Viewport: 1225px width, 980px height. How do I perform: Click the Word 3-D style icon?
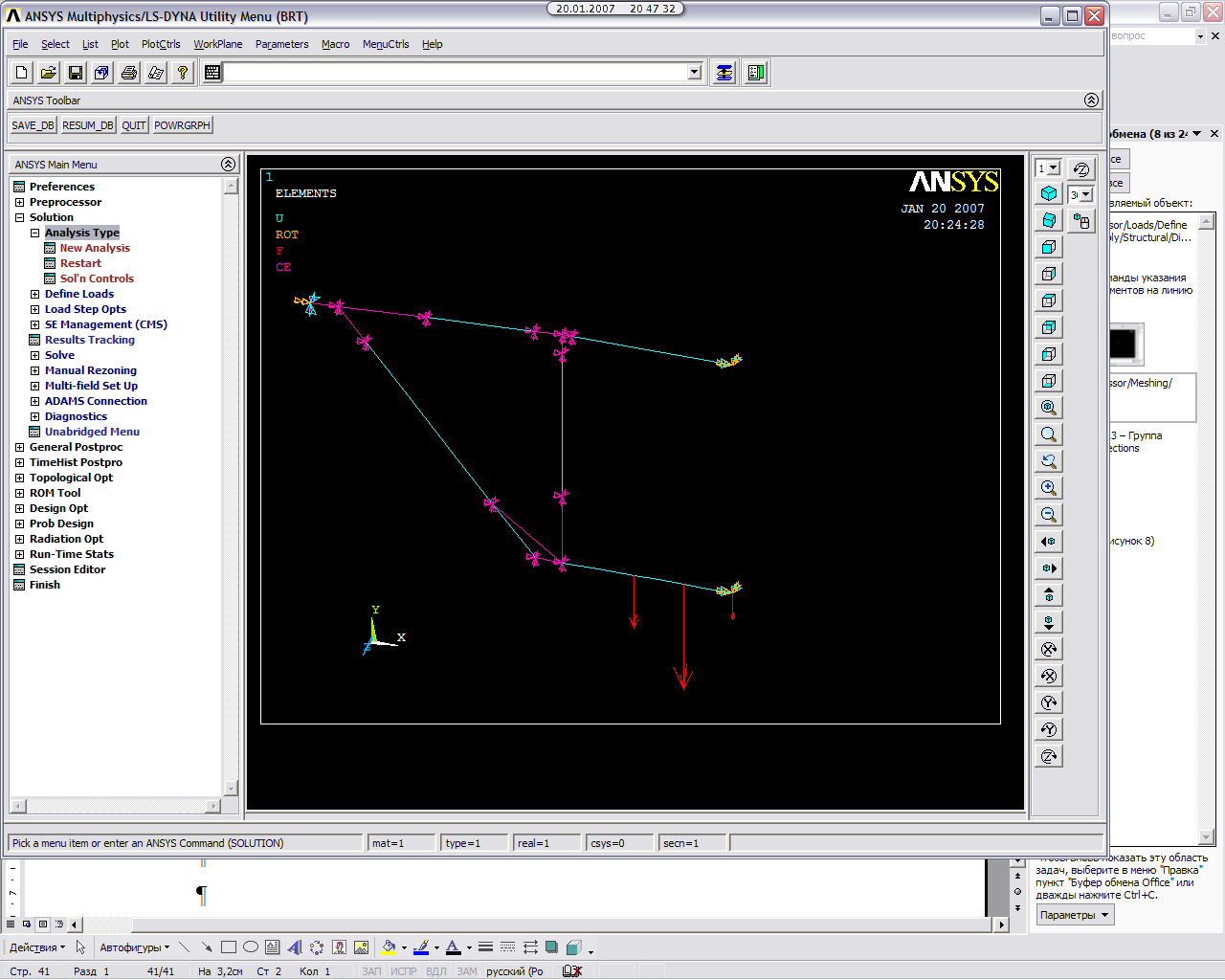click(573, 947)
